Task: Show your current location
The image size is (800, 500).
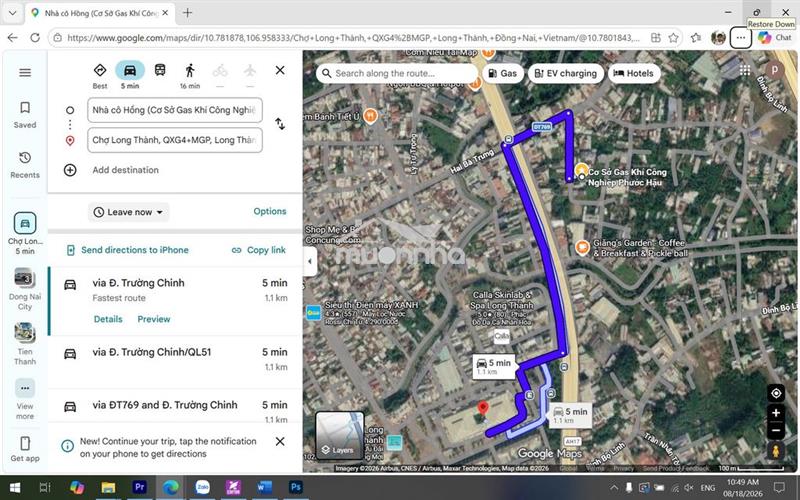Action: pos(776,393)
